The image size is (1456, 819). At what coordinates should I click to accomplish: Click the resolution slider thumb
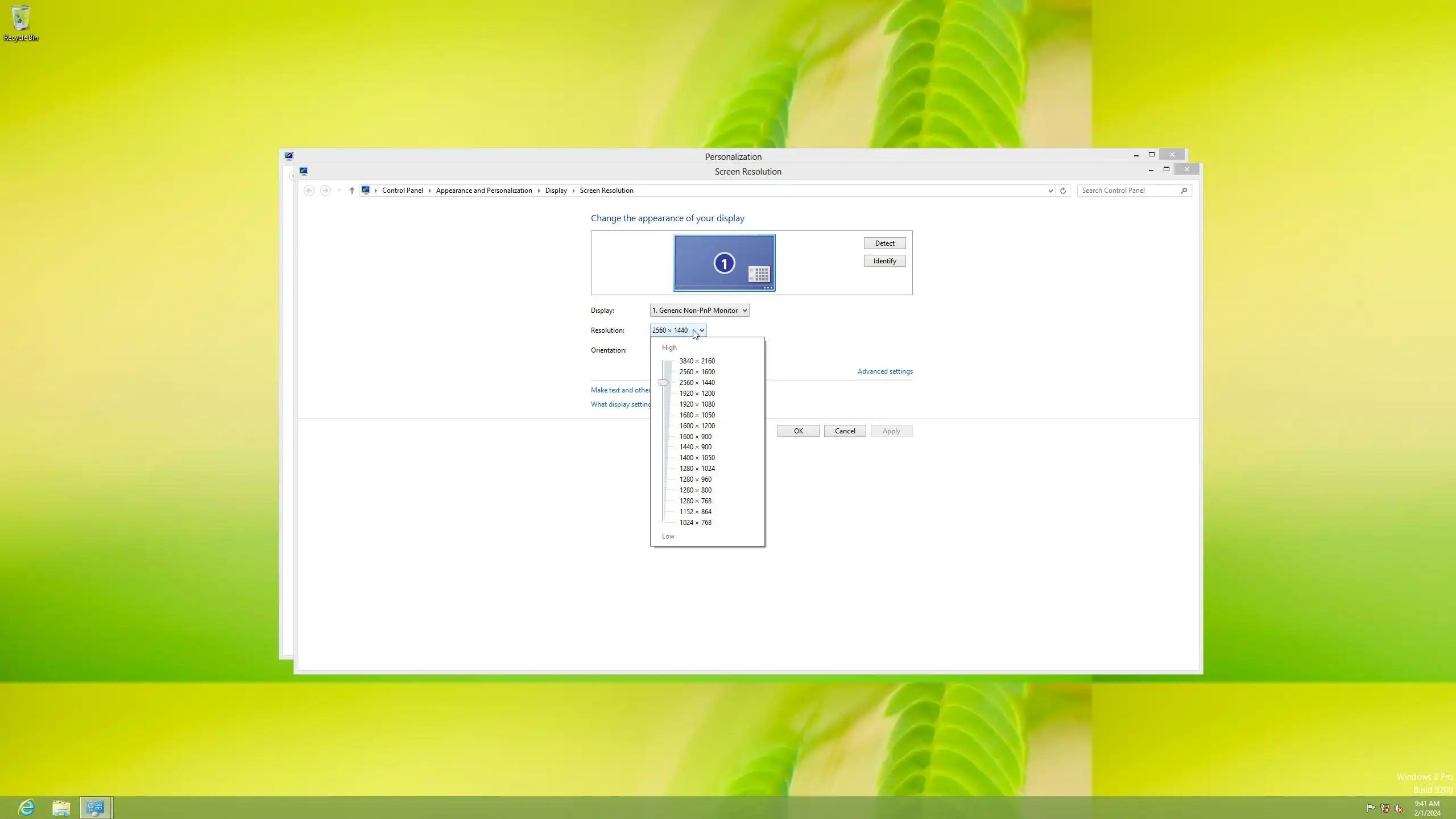click(663, 383)
